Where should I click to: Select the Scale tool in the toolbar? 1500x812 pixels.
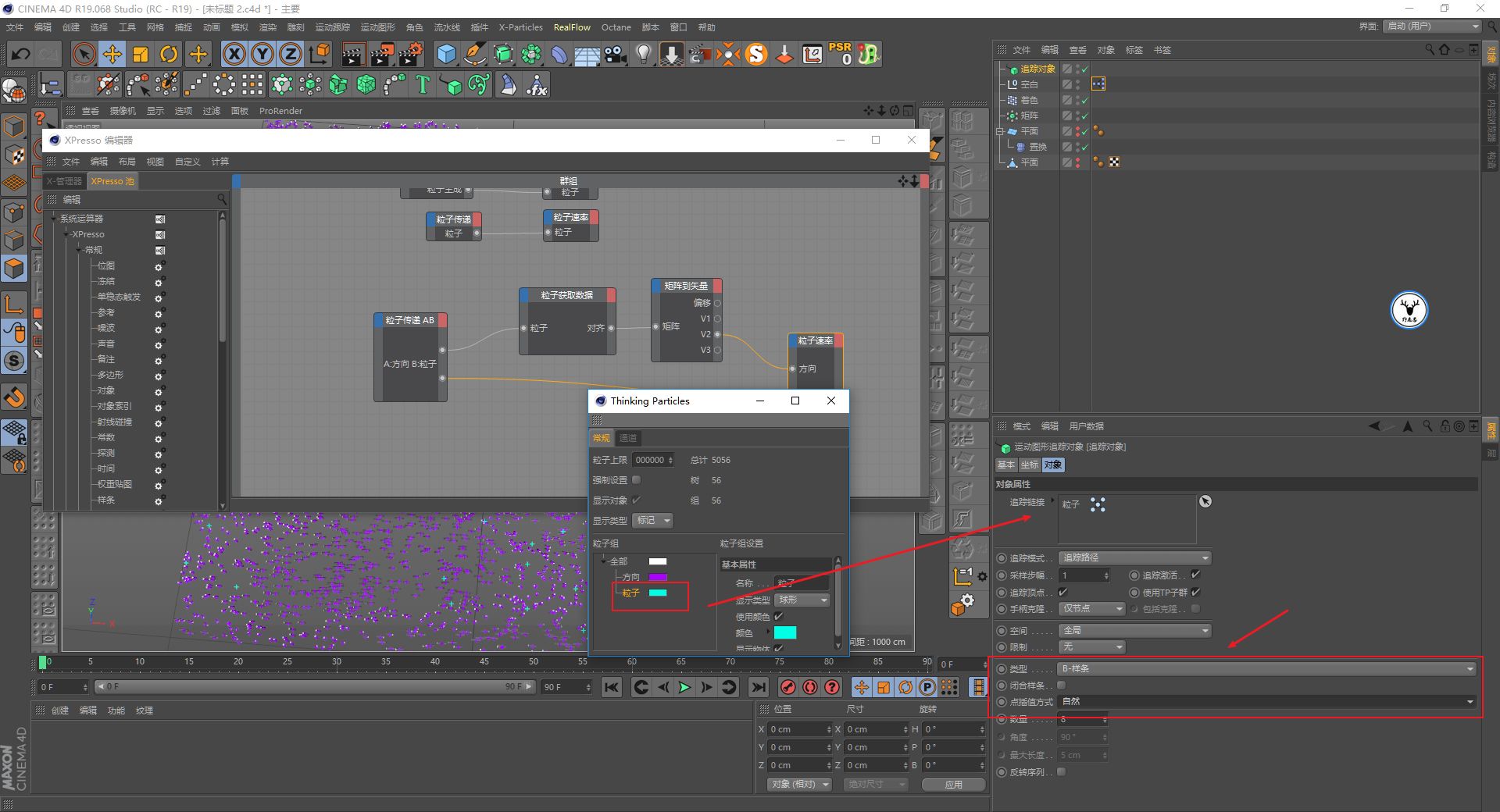141,54
